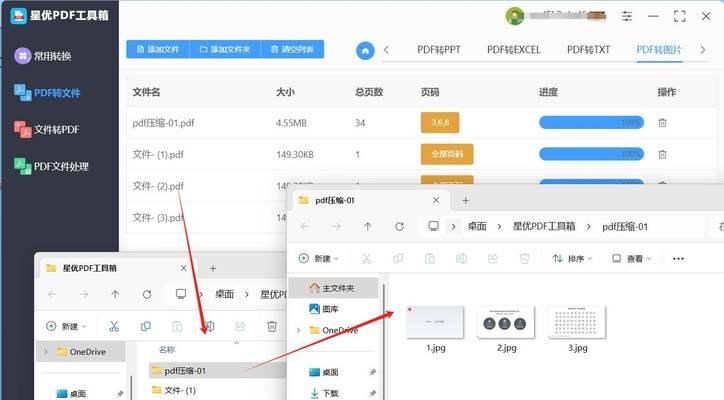Add new tab in 星优PDF工具箱 Explorer window
This screenshot has width=724, height=400.
coord(213,268)
